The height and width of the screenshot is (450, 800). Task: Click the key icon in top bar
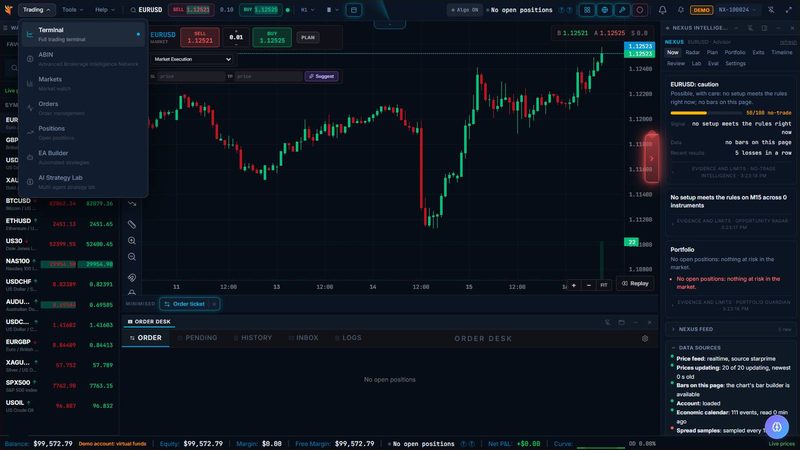pyautogui.click(x=622, y=10)
